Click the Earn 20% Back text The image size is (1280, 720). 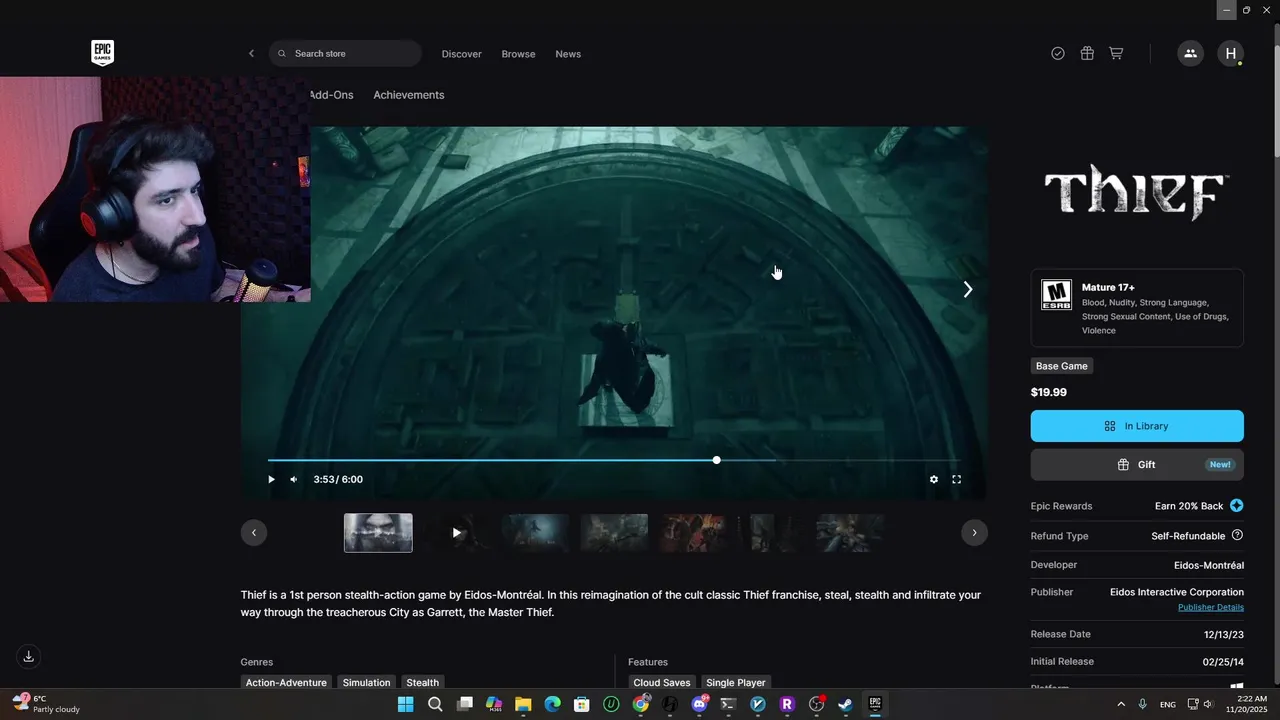[1189, 506]
